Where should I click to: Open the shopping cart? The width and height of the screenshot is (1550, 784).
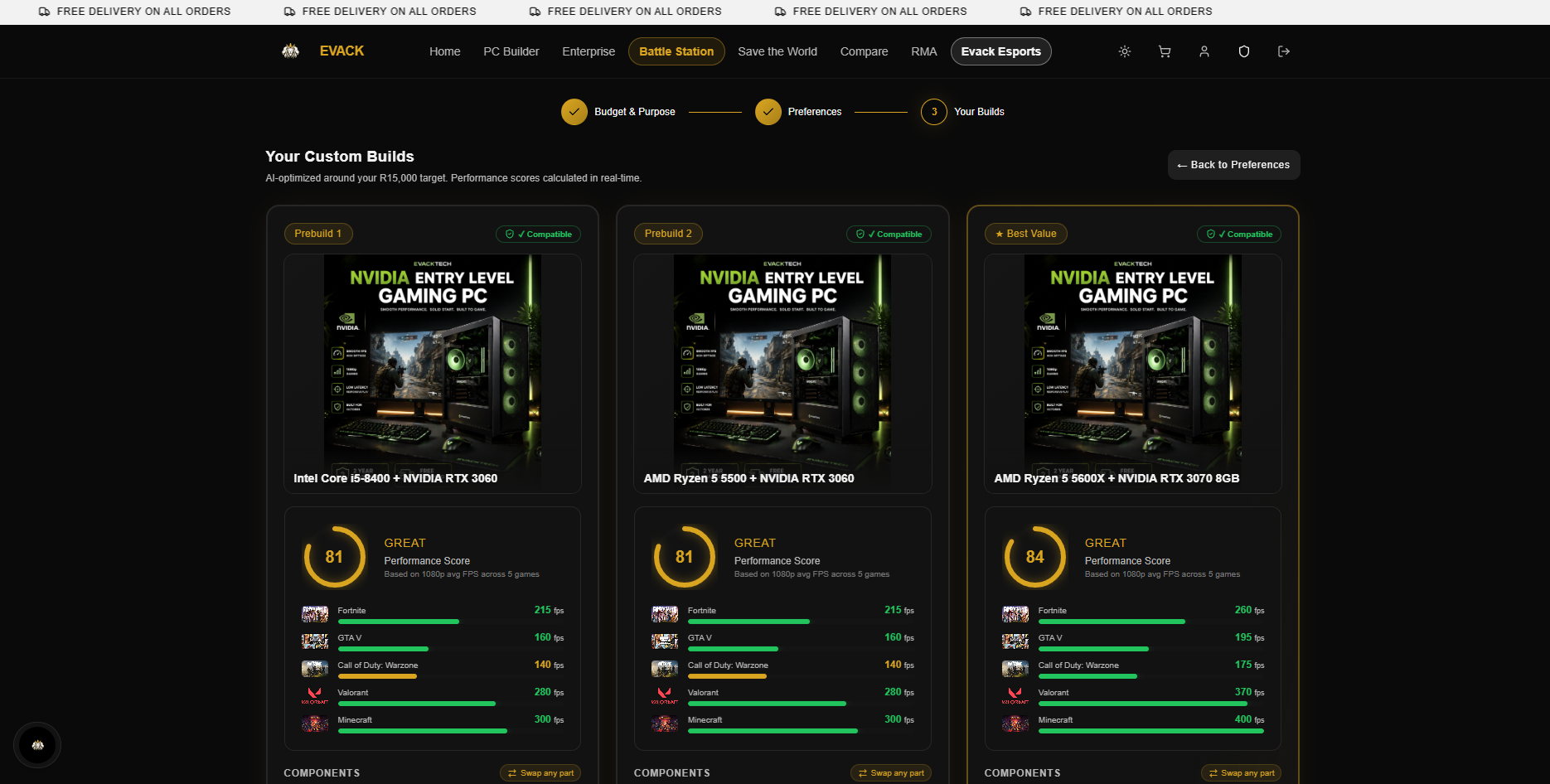(x=1165, y=51)
